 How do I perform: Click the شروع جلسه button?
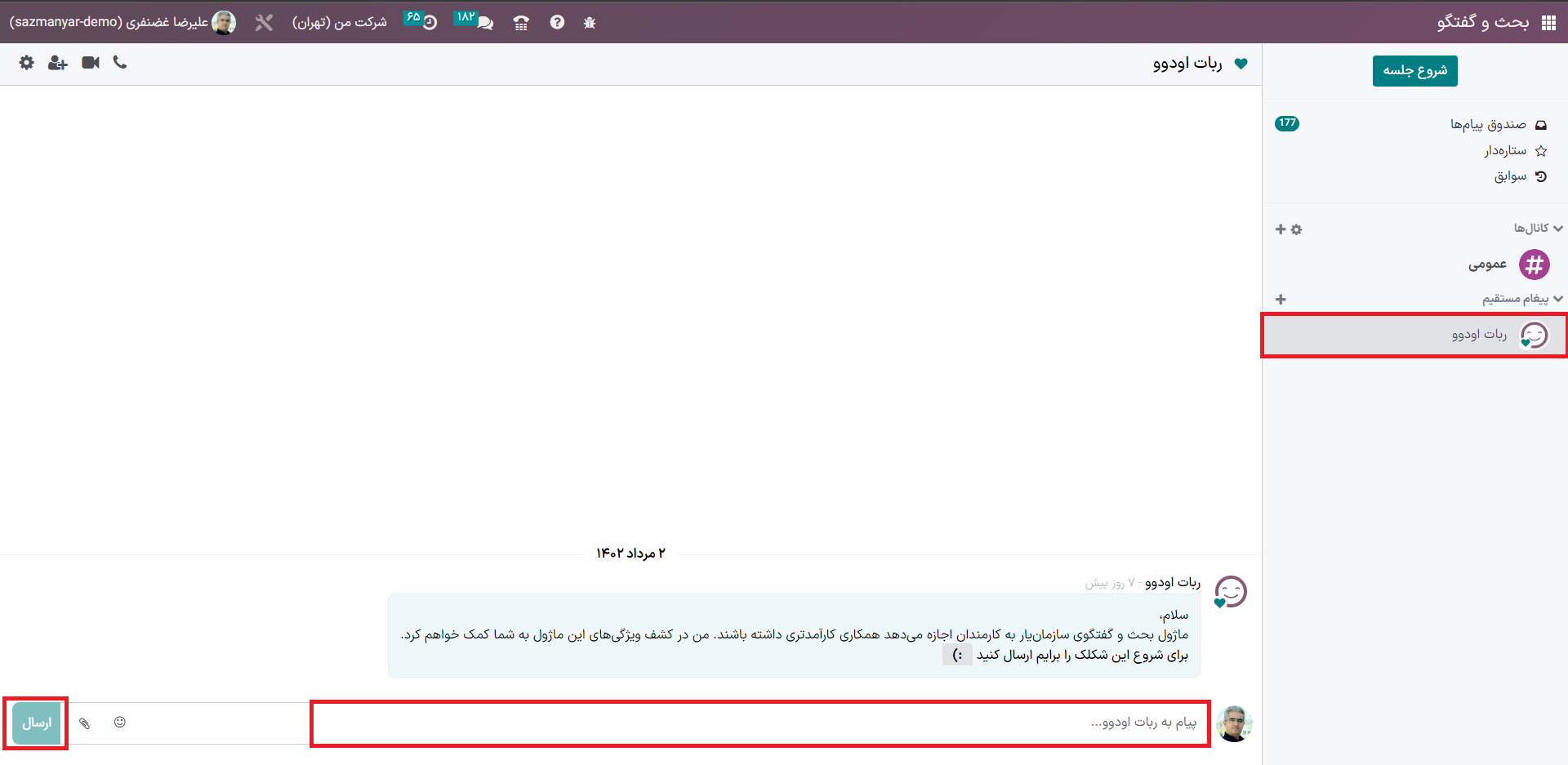pyautogui.click(x=1415, y=70)
